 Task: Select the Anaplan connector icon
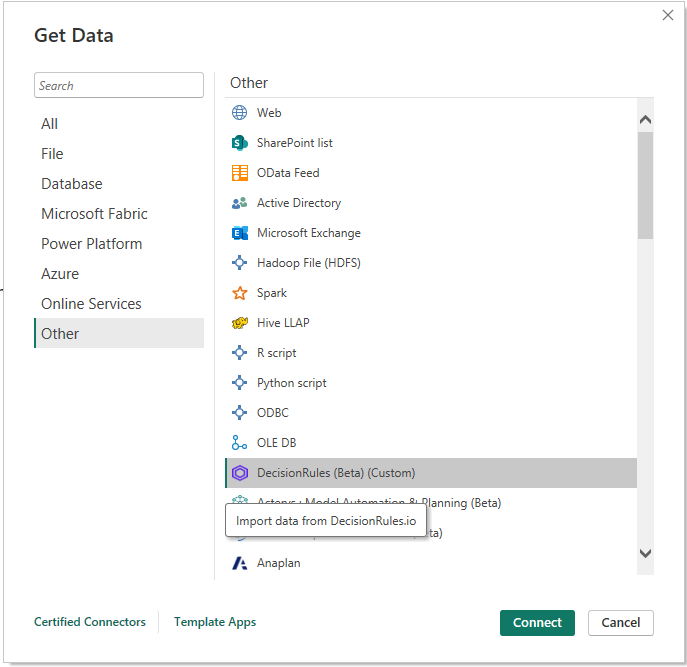240,563
